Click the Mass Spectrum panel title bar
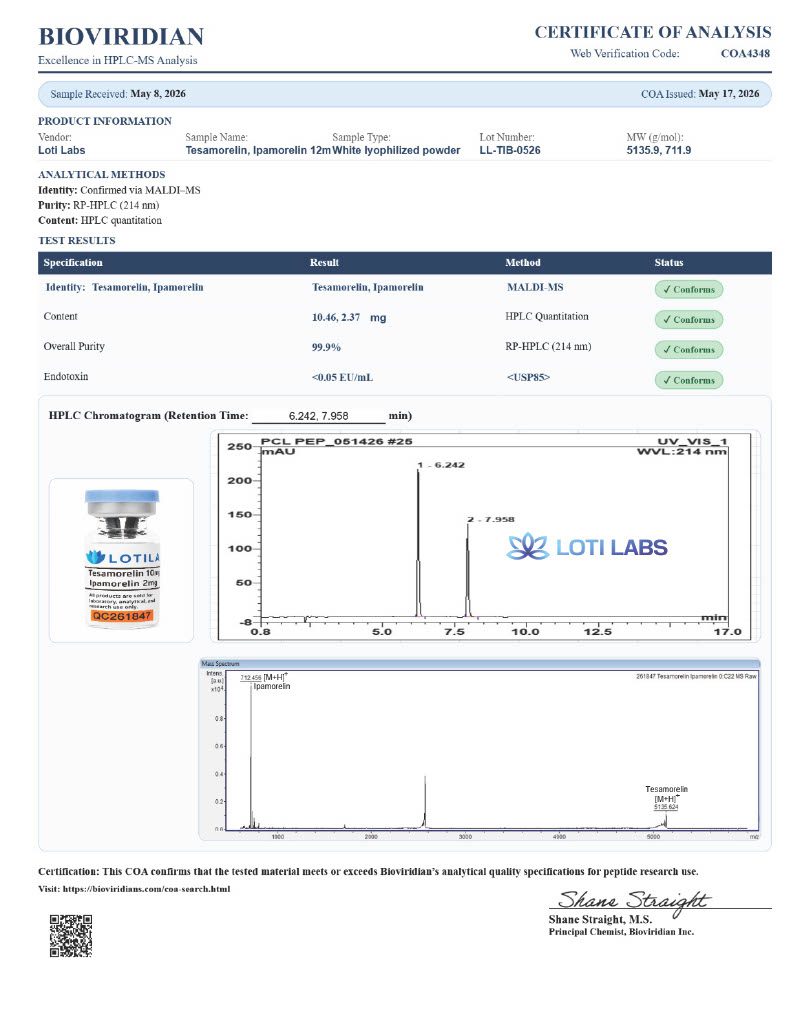Image resolution: width=791 pixels, height=1024 pixels. pos(479,663)
